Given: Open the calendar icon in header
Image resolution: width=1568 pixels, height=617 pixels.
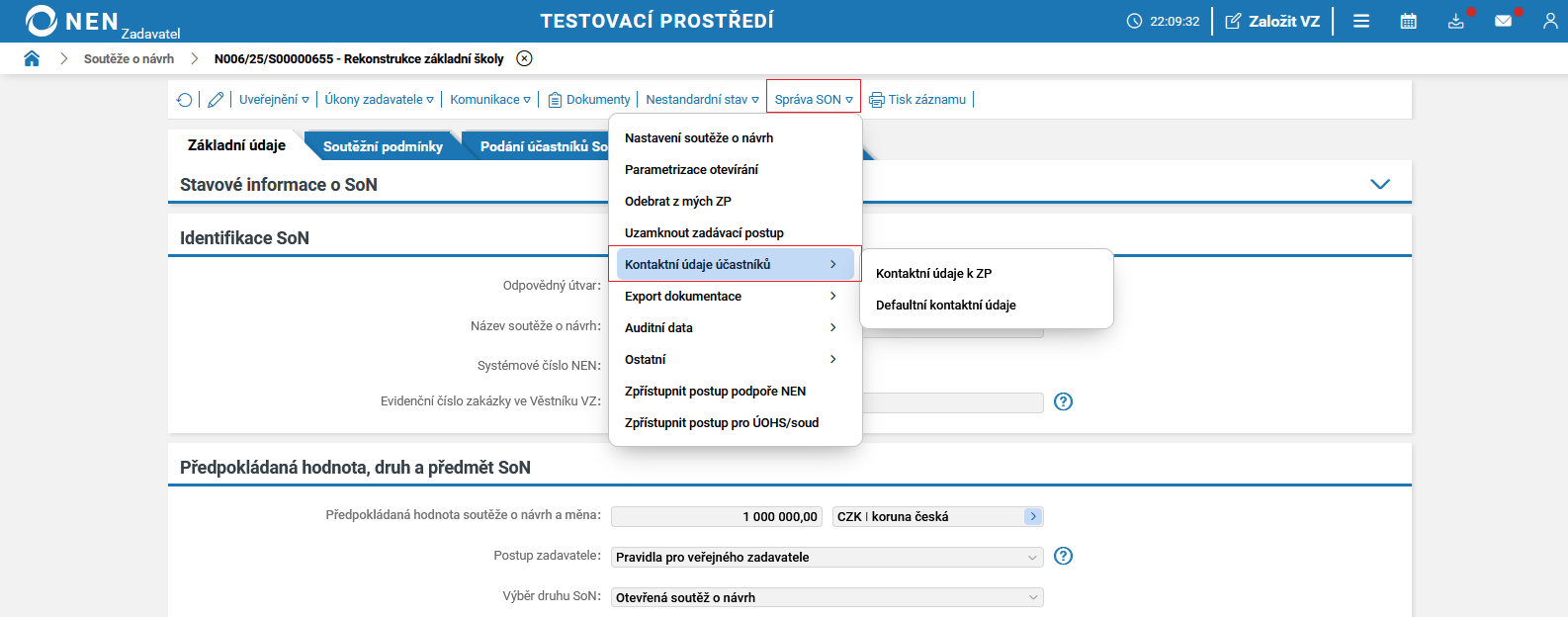Looking at the screenshot, I should coord(1409,21).
